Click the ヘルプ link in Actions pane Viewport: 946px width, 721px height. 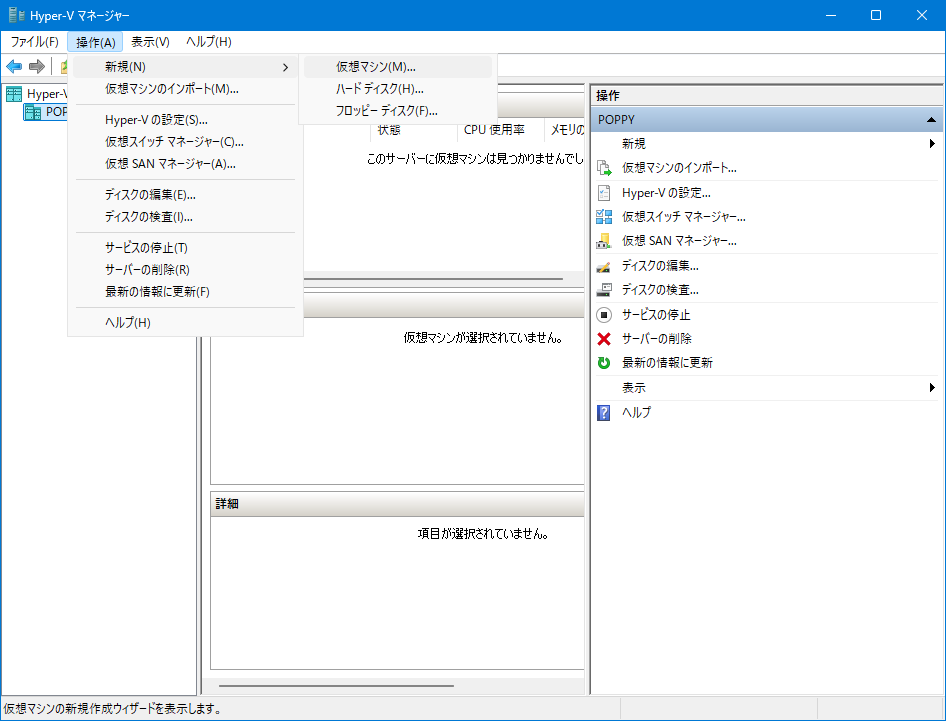(x=636, y=412)
